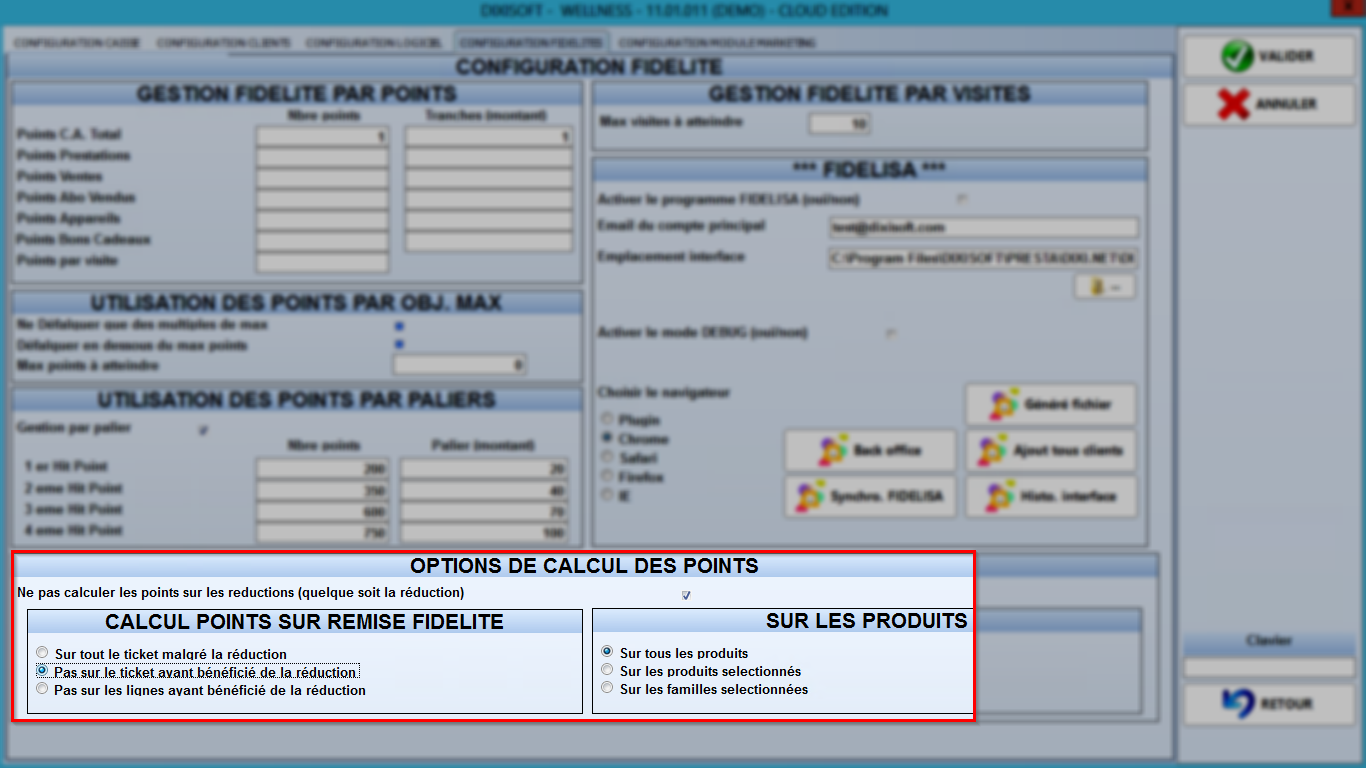
Task: Click the Généré fichier button icon
Action: point(1003,405)
